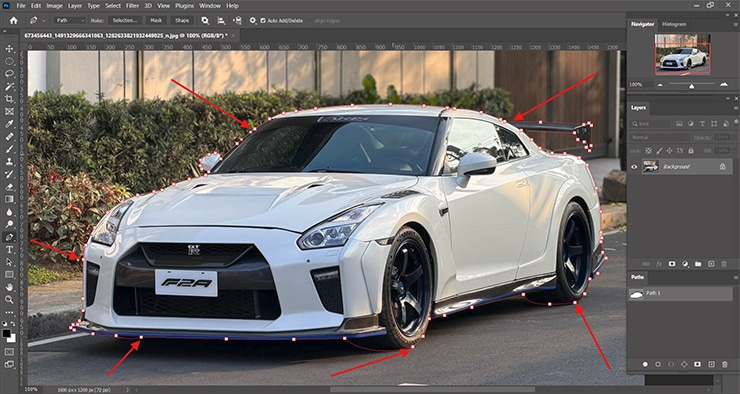The image size is (740, 394).
Task: Select the Hand tool
Action: (9, 287)
